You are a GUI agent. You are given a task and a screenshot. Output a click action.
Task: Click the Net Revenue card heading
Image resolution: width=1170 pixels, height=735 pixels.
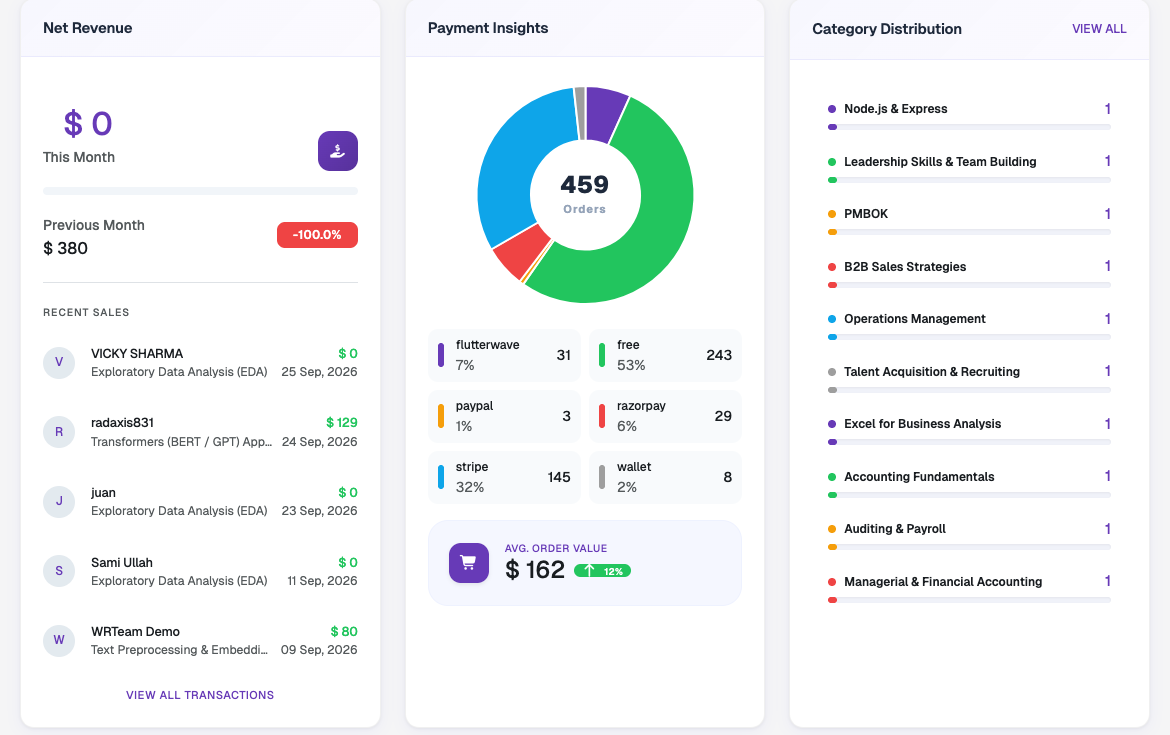(x=87, y=28)
